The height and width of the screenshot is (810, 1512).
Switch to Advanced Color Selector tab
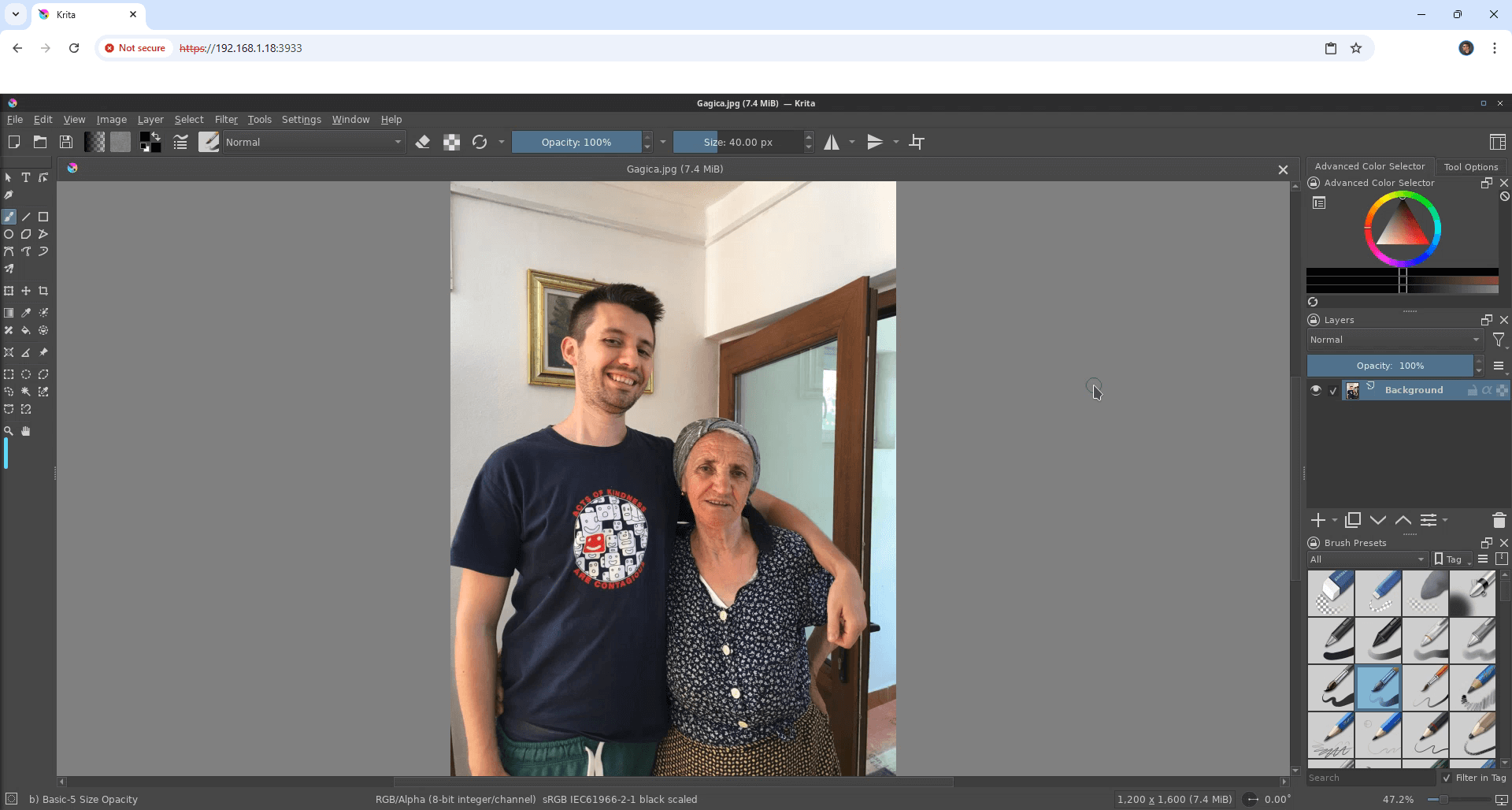tap(1369, 166)
